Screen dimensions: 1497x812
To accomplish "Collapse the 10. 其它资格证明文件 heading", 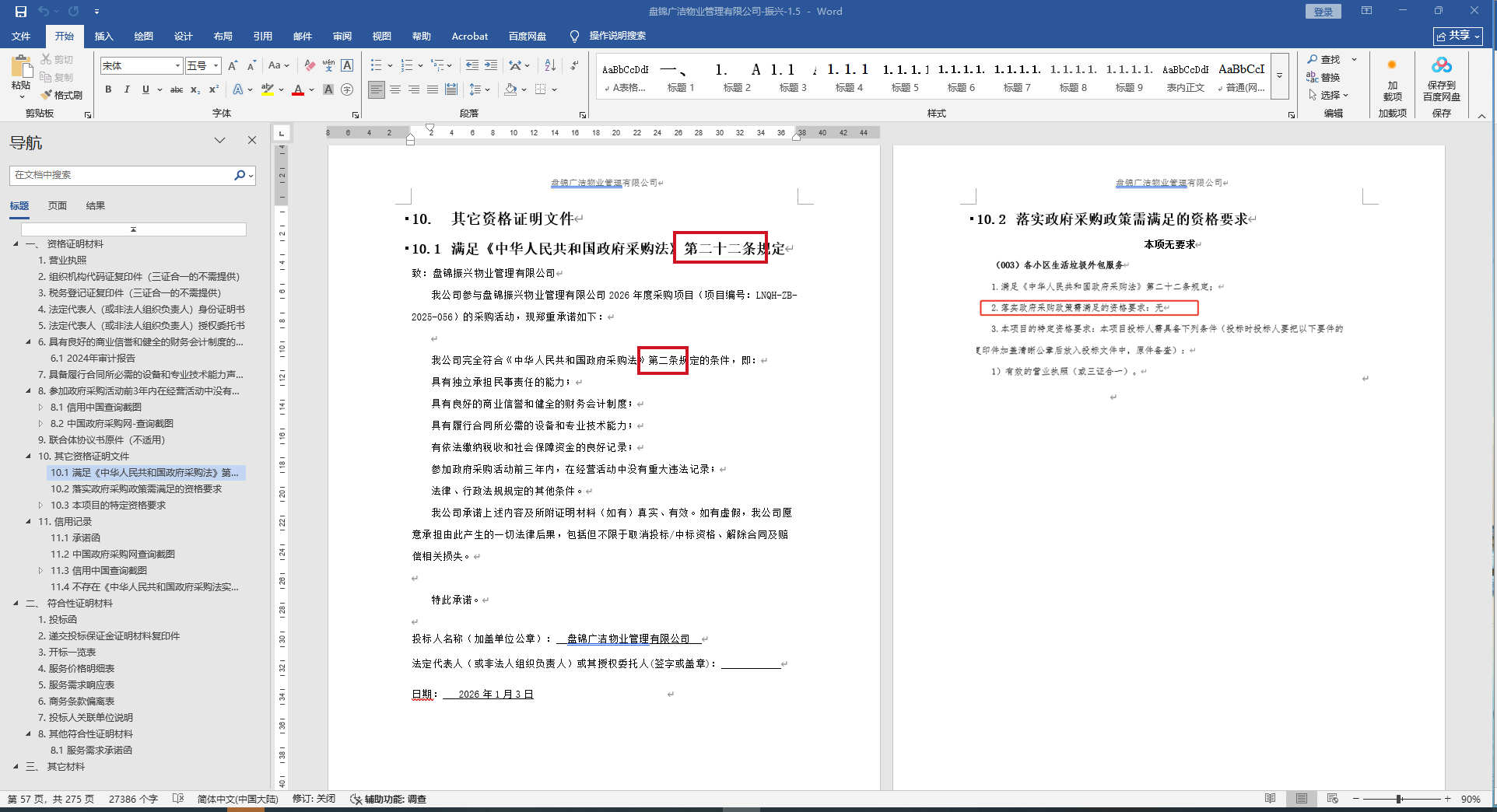I will click(29, 456).
